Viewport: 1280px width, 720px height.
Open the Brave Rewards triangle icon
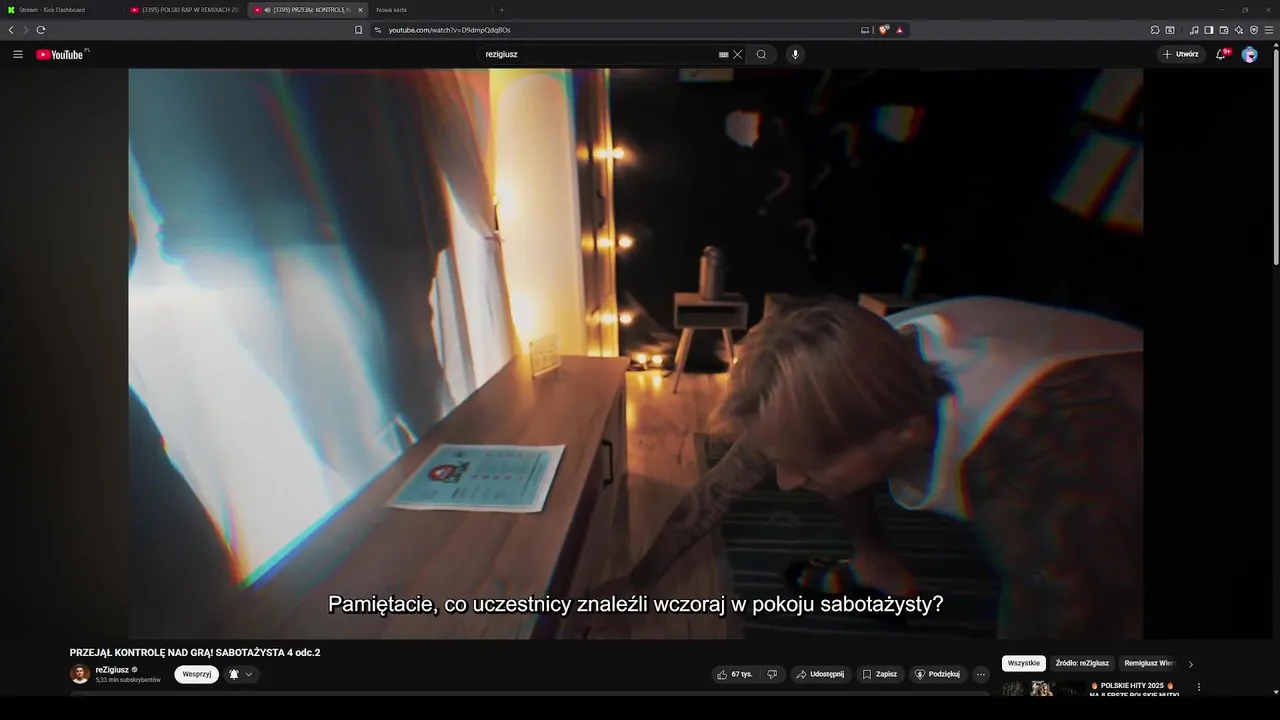coord(900,30)
